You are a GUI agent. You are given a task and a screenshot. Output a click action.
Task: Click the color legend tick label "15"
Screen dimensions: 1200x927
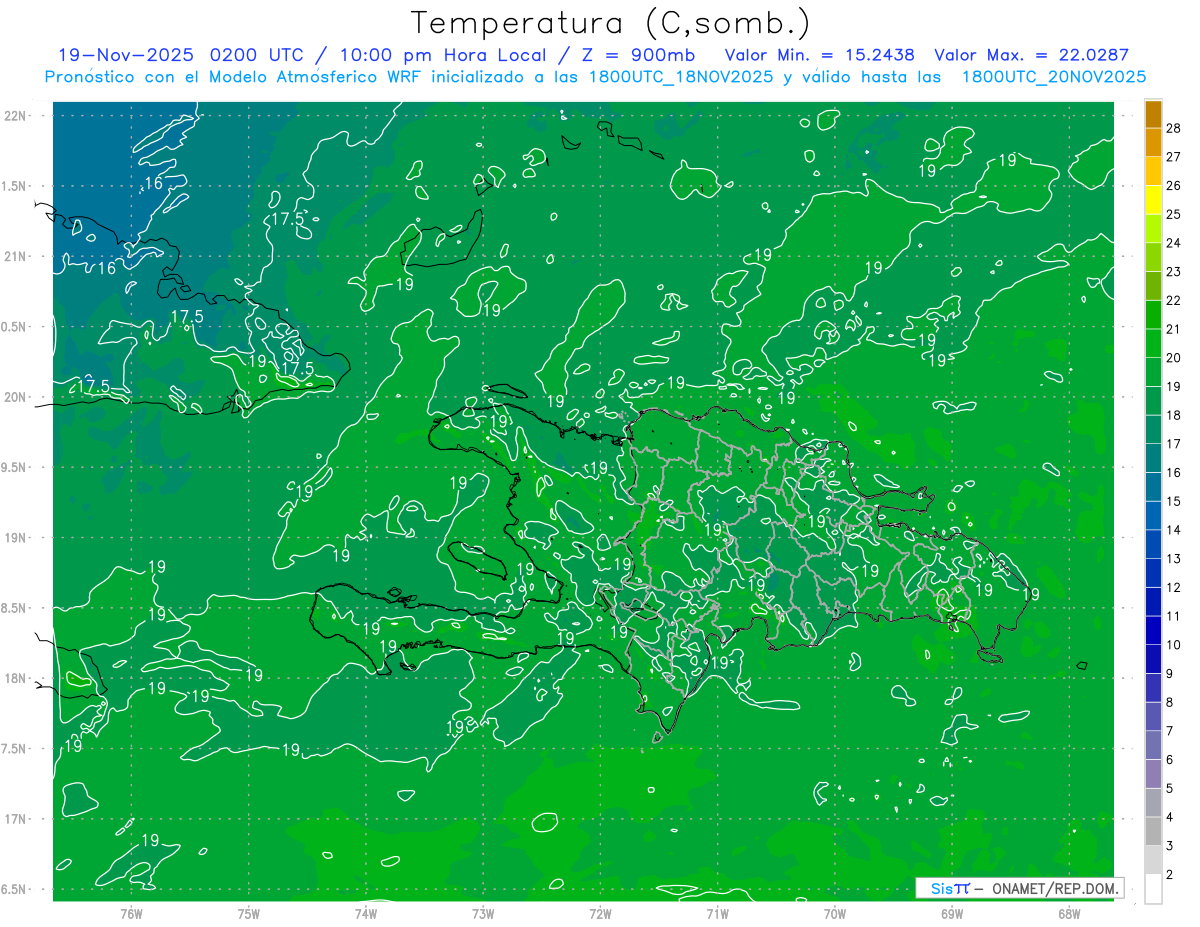pos(1173,501)
